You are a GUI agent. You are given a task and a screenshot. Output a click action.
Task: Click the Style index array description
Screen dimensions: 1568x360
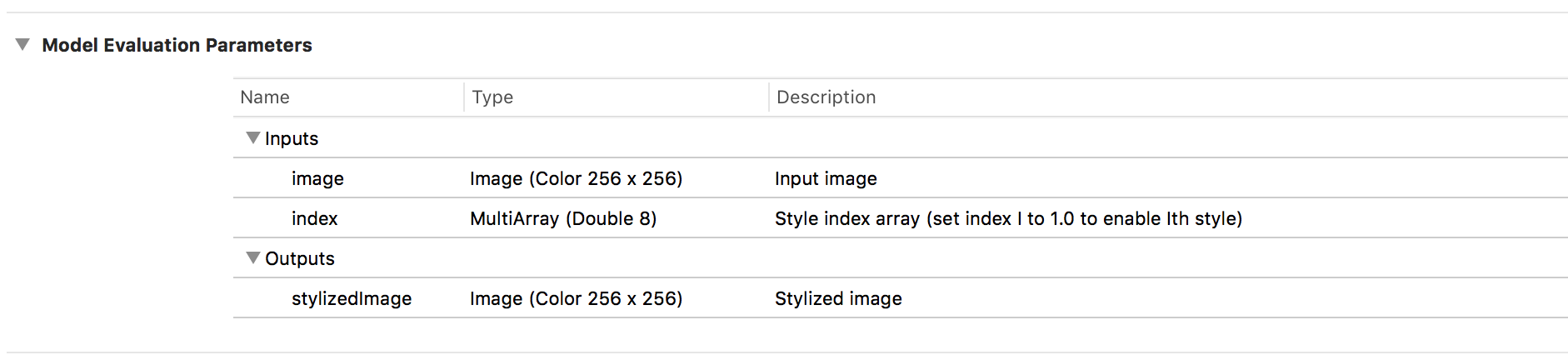coord(1008,218)
